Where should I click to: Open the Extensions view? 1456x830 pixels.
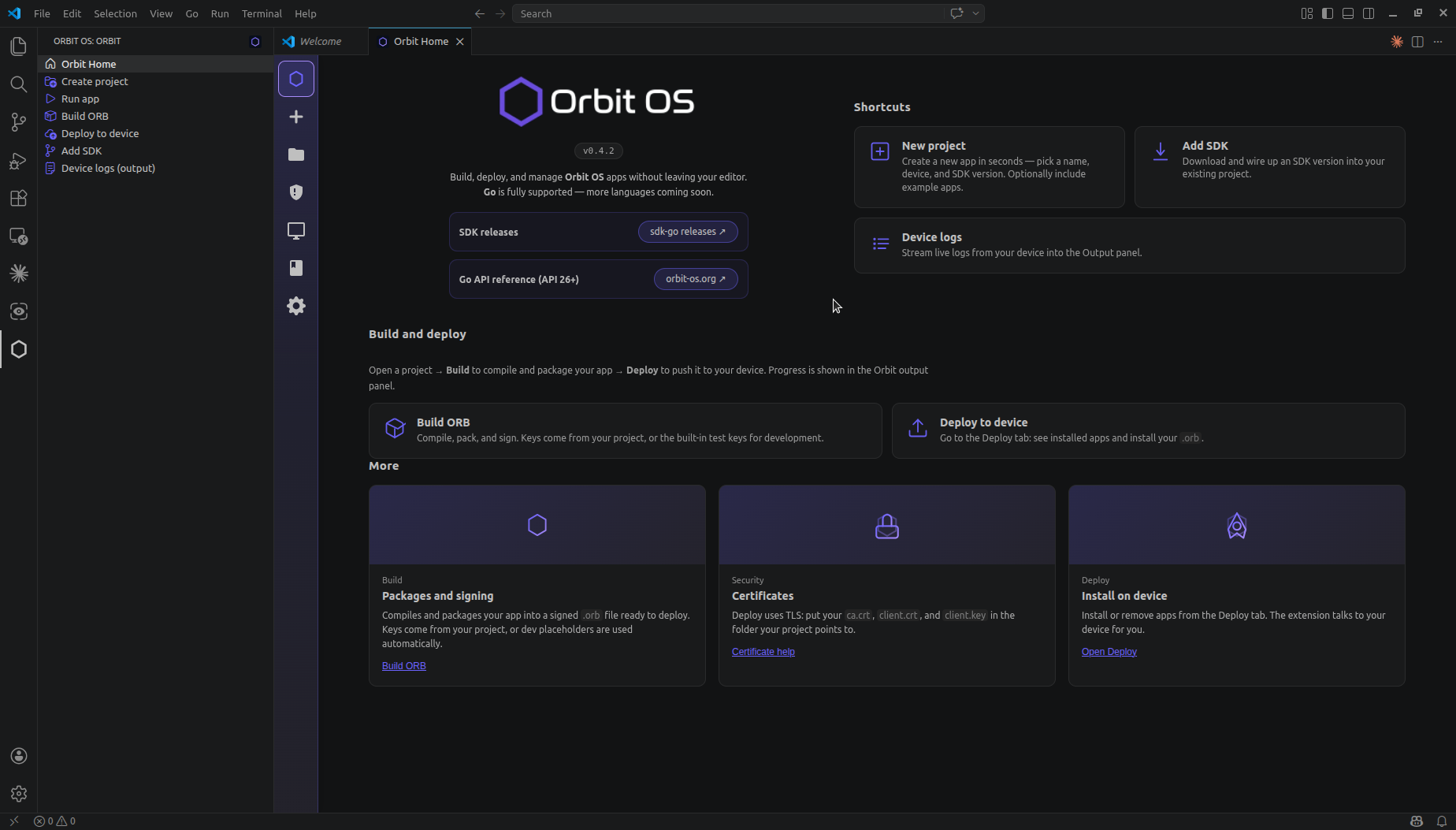click(18, 198)
